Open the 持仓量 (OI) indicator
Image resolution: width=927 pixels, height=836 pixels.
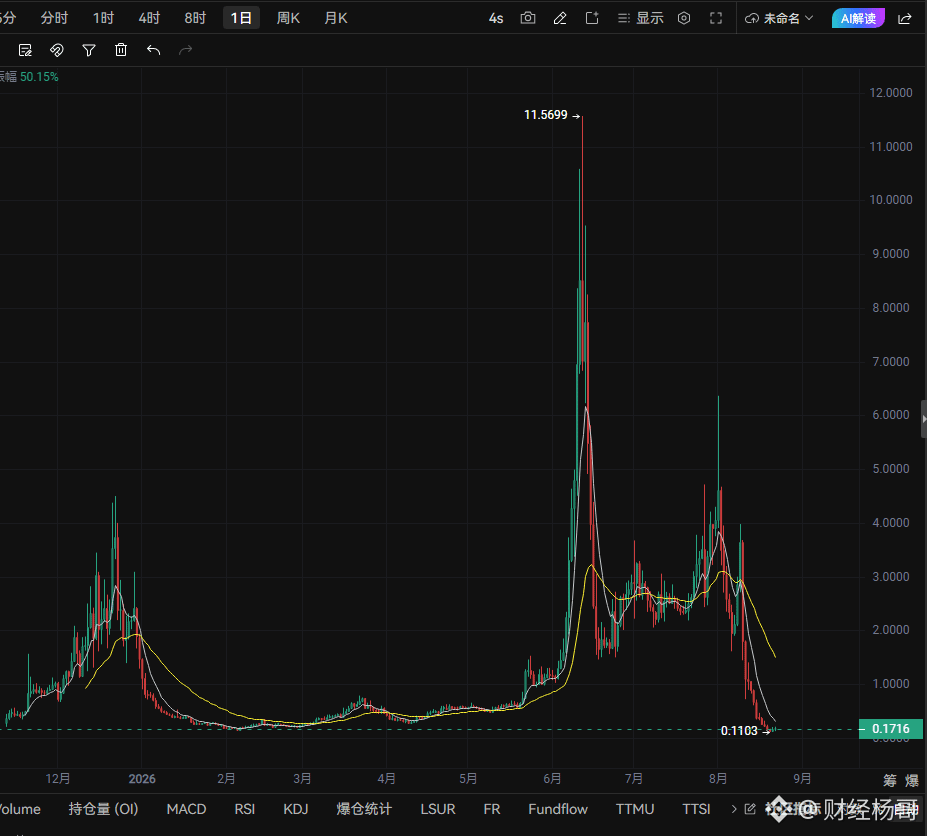103,809
